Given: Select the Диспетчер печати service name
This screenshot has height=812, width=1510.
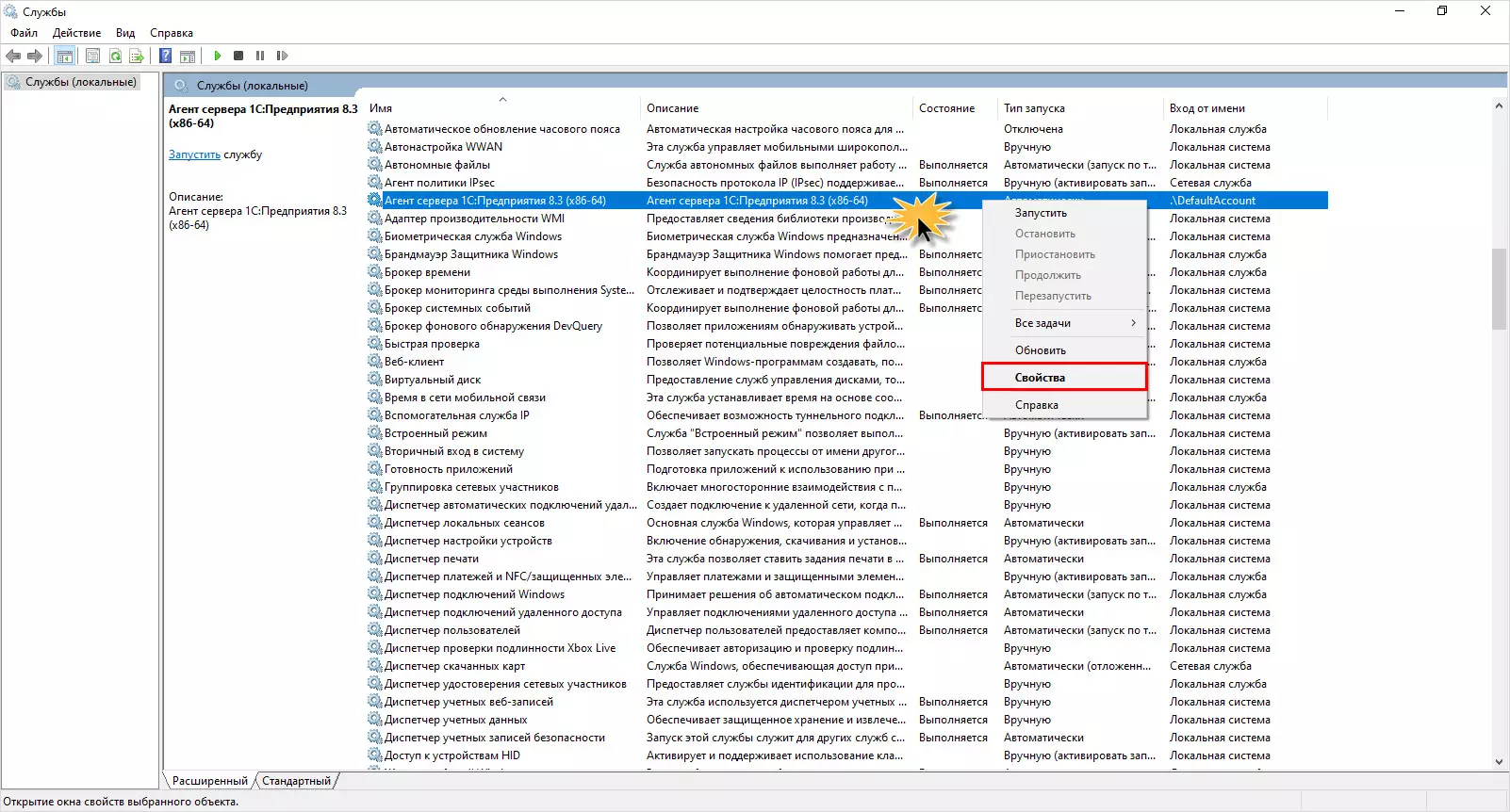Looking at the screenshot, I should (x=432, y=559).
